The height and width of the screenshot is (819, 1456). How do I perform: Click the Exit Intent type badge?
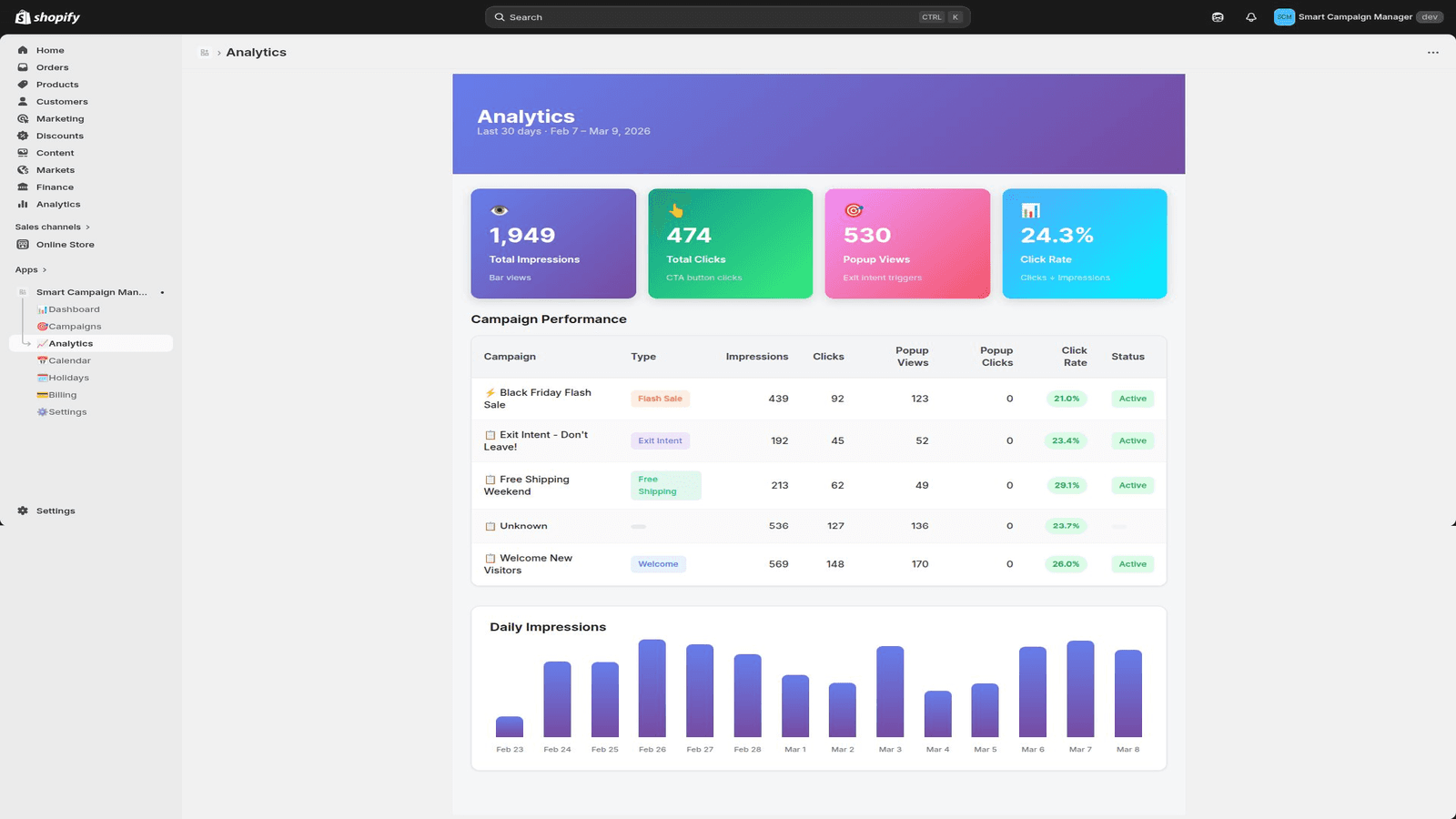click(x=660, y=440)
